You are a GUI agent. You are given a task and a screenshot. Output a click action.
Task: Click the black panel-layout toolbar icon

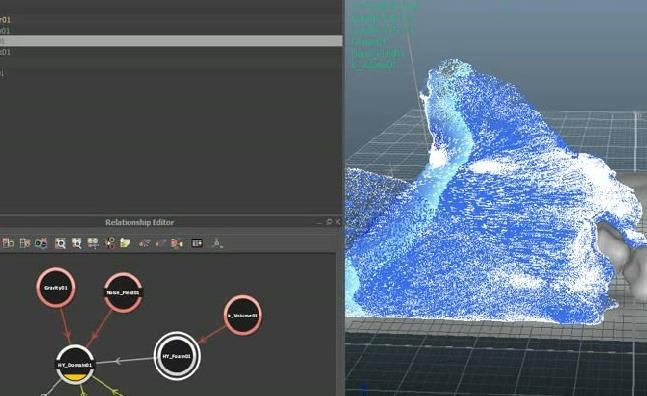(197, 243)
